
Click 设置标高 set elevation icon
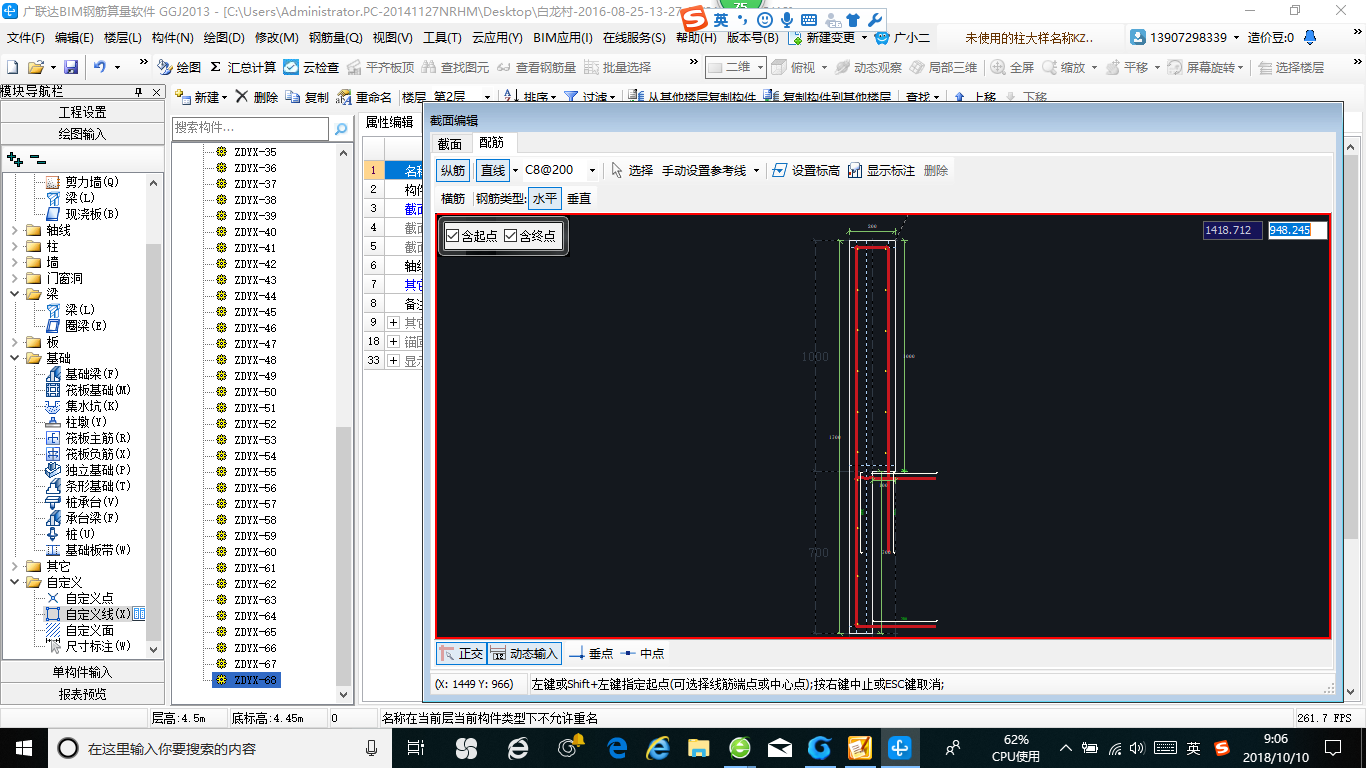point(806,170)
